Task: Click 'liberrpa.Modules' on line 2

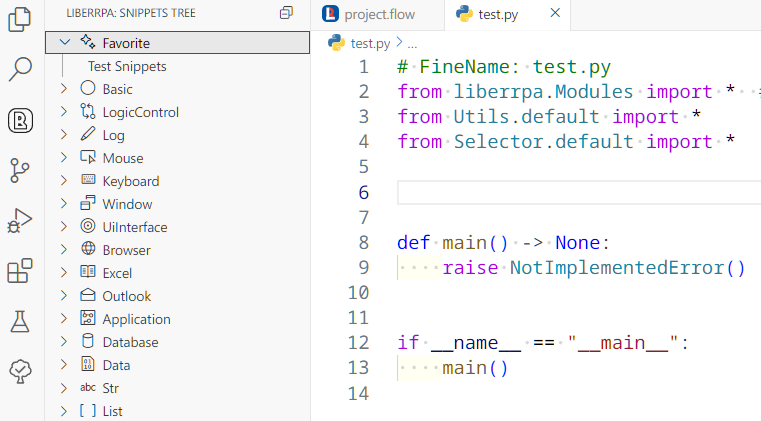Action: click(x=543, y=92)
